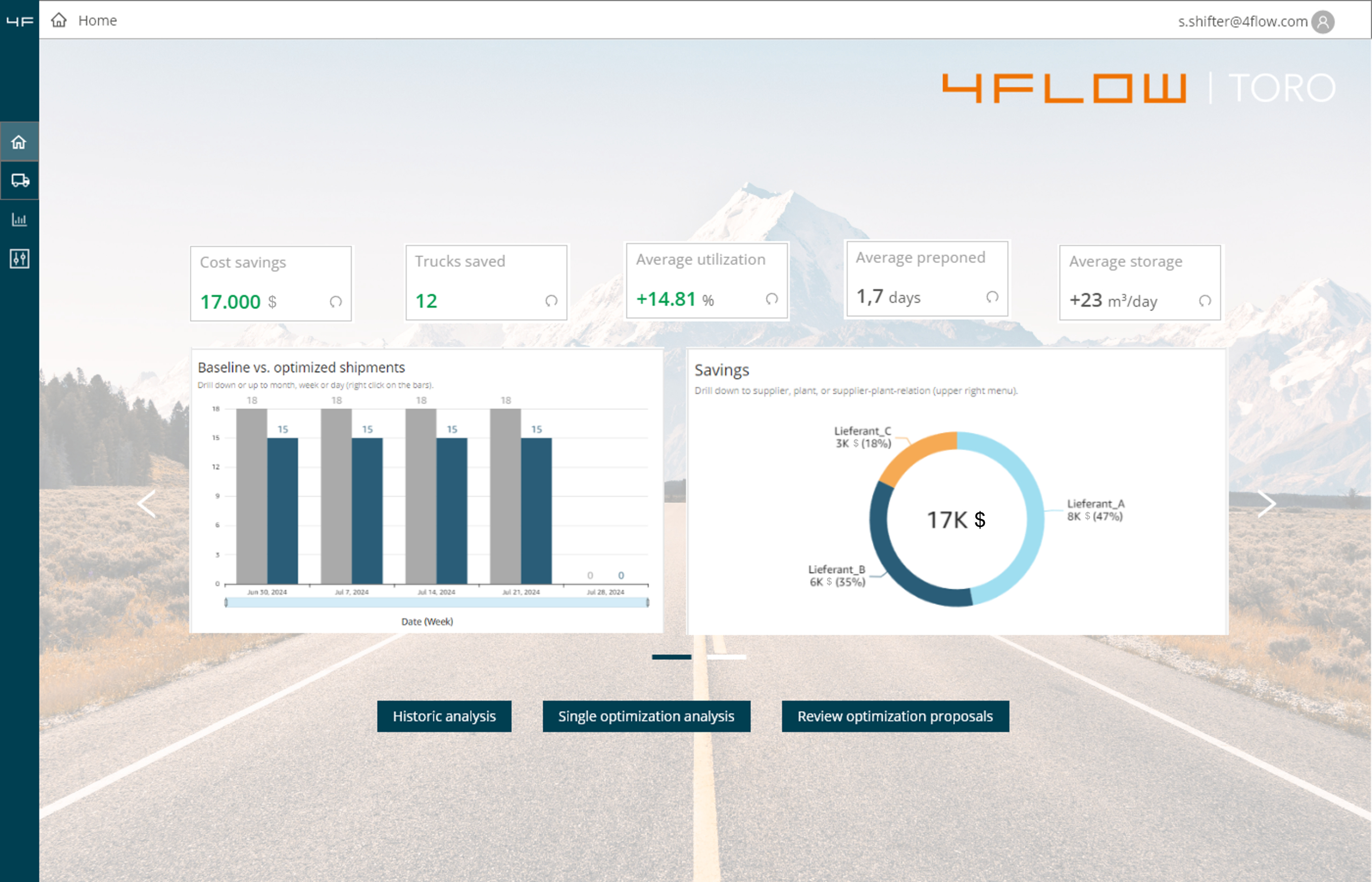Go to next slide with right chevron

pyautogui.click(x=1266, y=504)
